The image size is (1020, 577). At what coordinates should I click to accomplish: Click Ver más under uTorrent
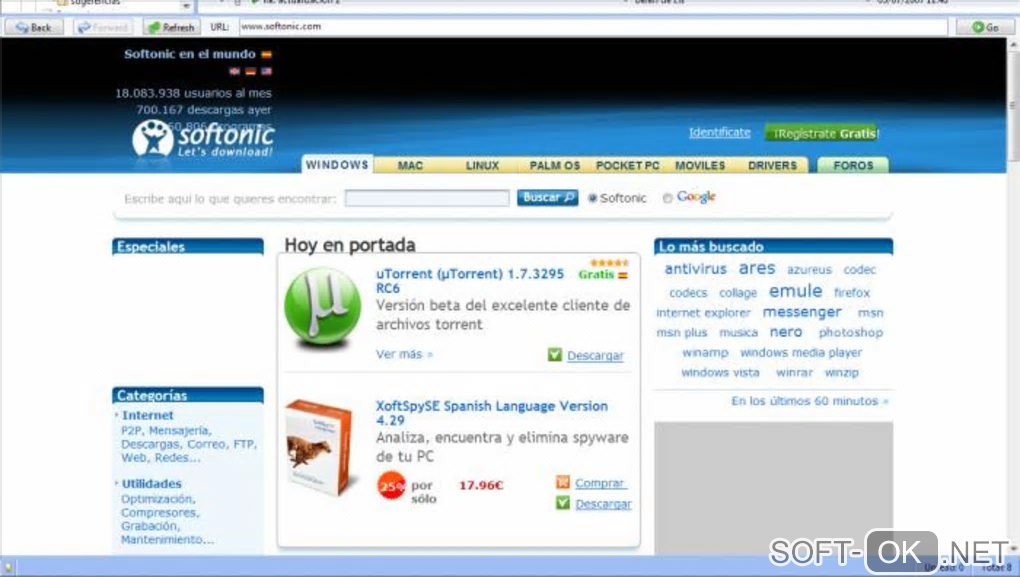pyautogui.click(x=404, y=355)
